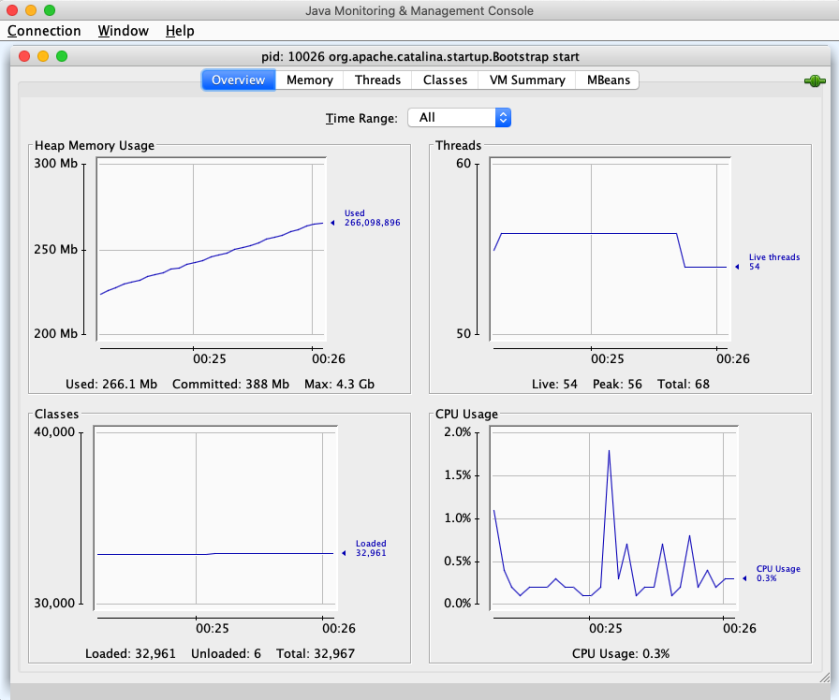Switch to the Threads tab
The height and width of the screenshot is (700, 839).
pos(377,80)
